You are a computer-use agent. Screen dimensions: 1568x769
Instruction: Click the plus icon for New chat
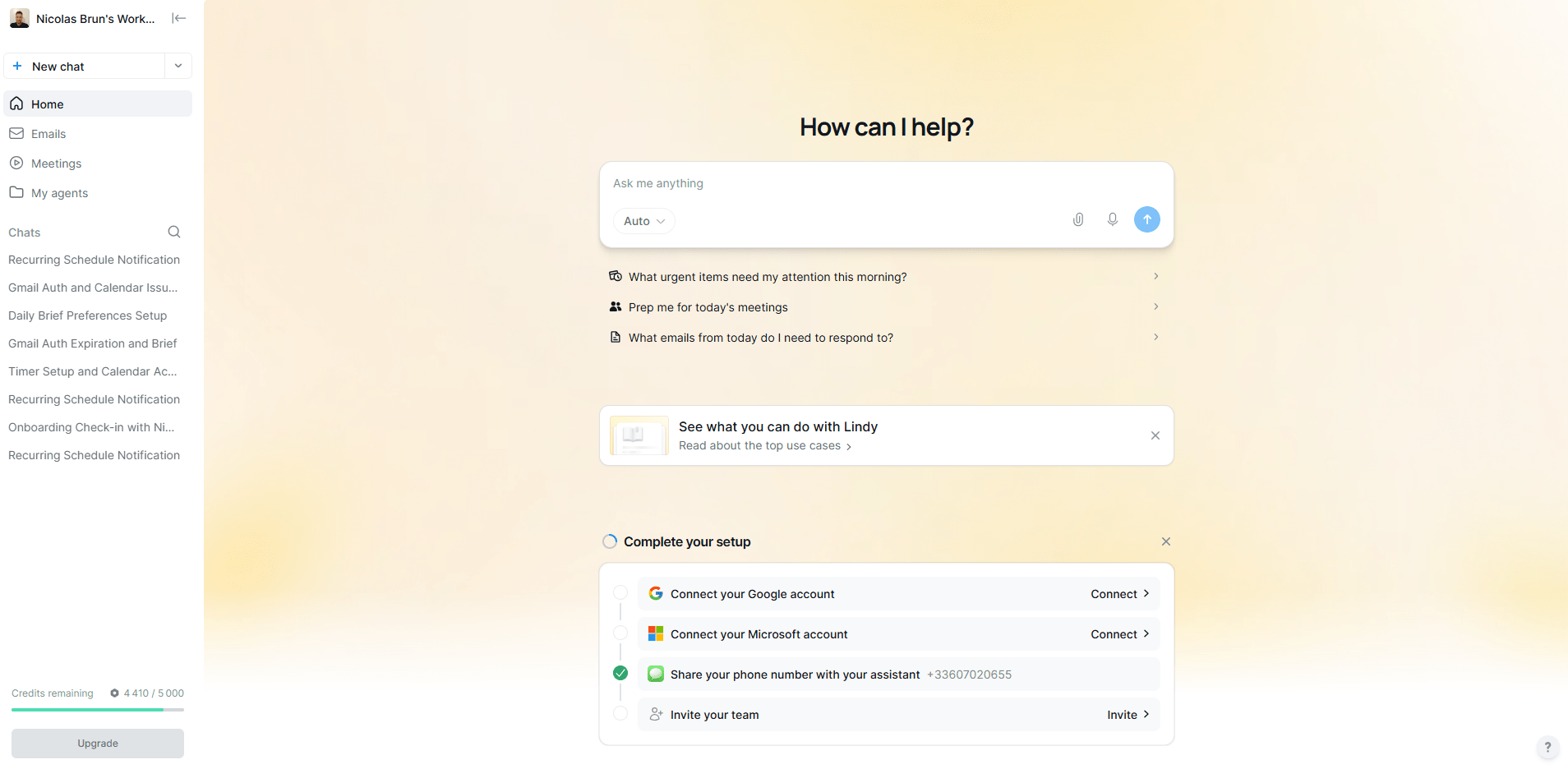[17, 66]
